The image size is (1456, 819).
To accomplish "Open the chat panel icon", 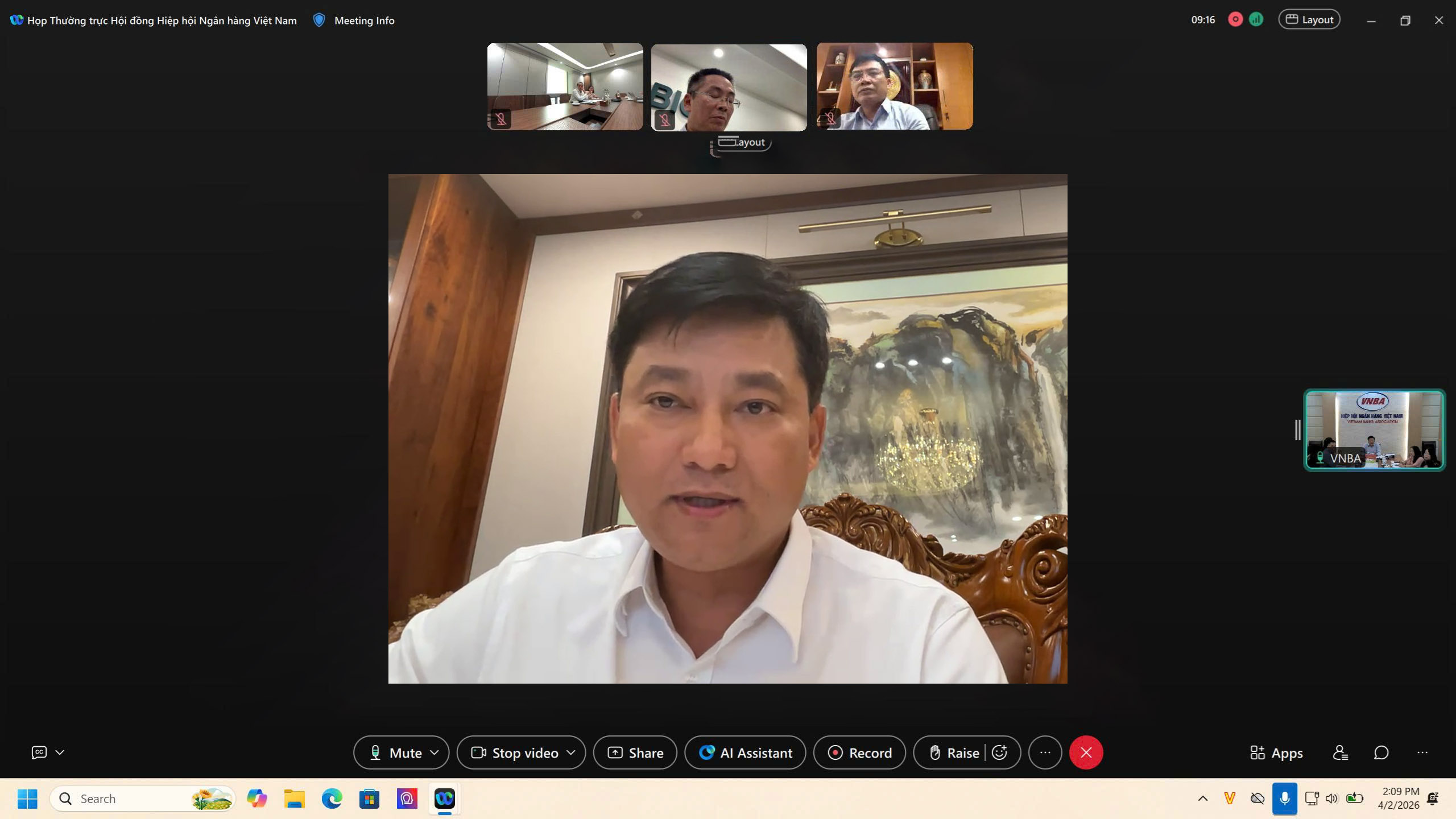I will click(1381, 753).
